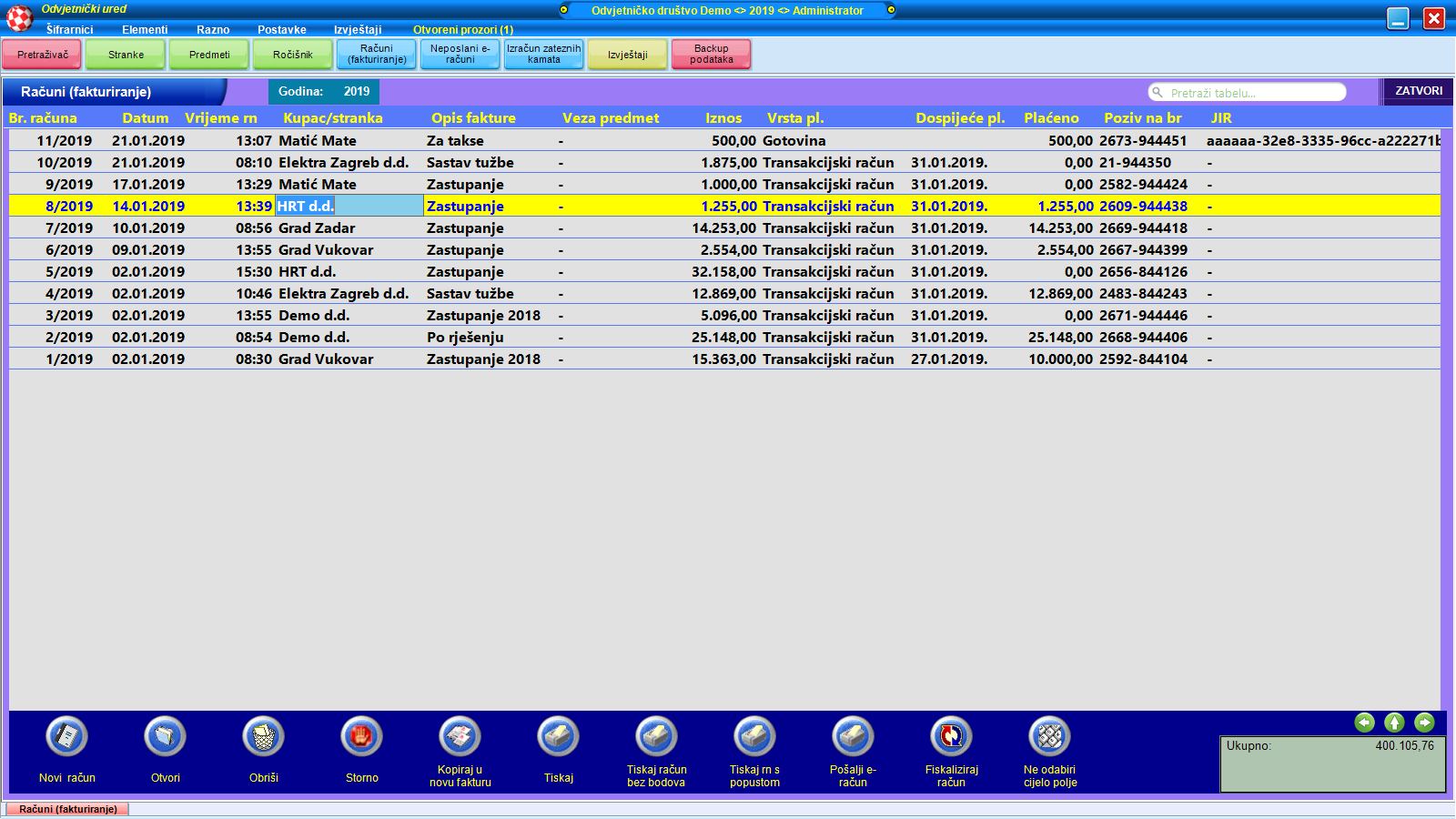Screen dimensions: 1456x819
Task: Open the Šifrarnici menu
Action: pos(69,30)
